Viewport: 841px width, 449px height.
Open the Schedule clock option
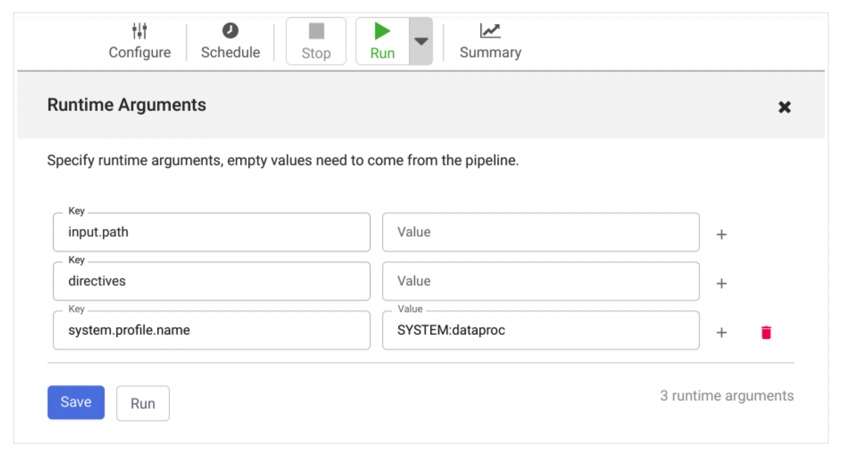pyautogui.click(x=230, y=41)
